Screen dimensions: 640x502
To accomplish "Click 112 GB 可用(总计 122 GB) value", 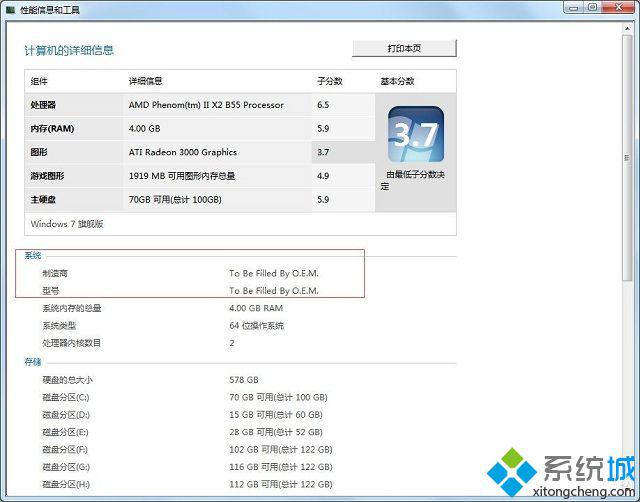I will coord(281,484).
